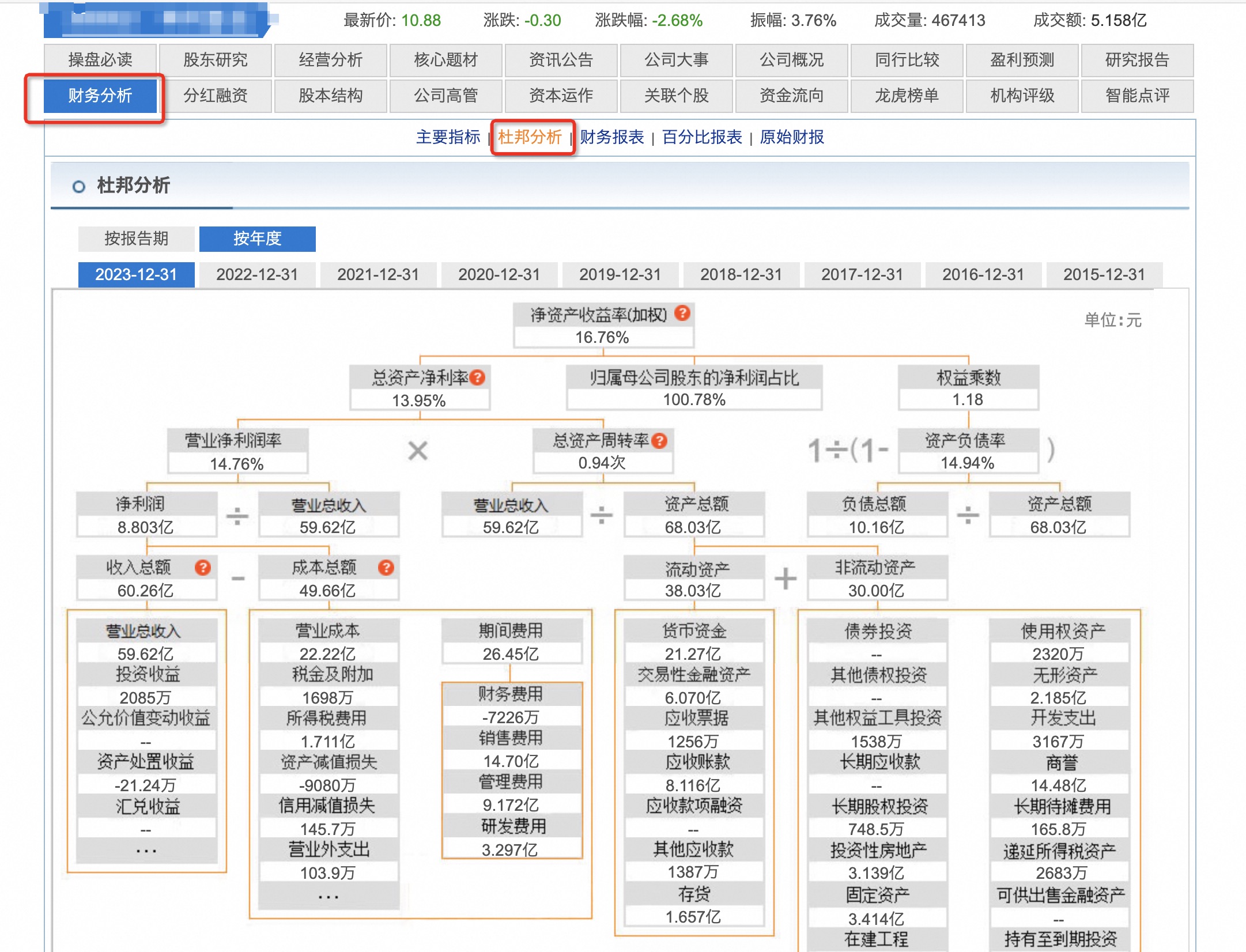Open the 资讯公告 tab
The height and width of the screenshot is (952, 1246).
tap(561, 60)
